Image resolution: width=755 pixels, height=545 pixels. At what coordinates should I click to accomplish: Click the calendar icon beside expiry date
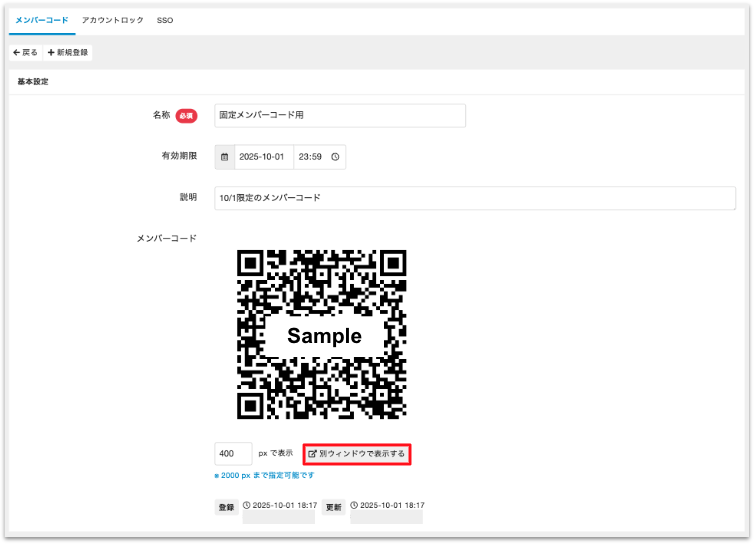[224, 157]
